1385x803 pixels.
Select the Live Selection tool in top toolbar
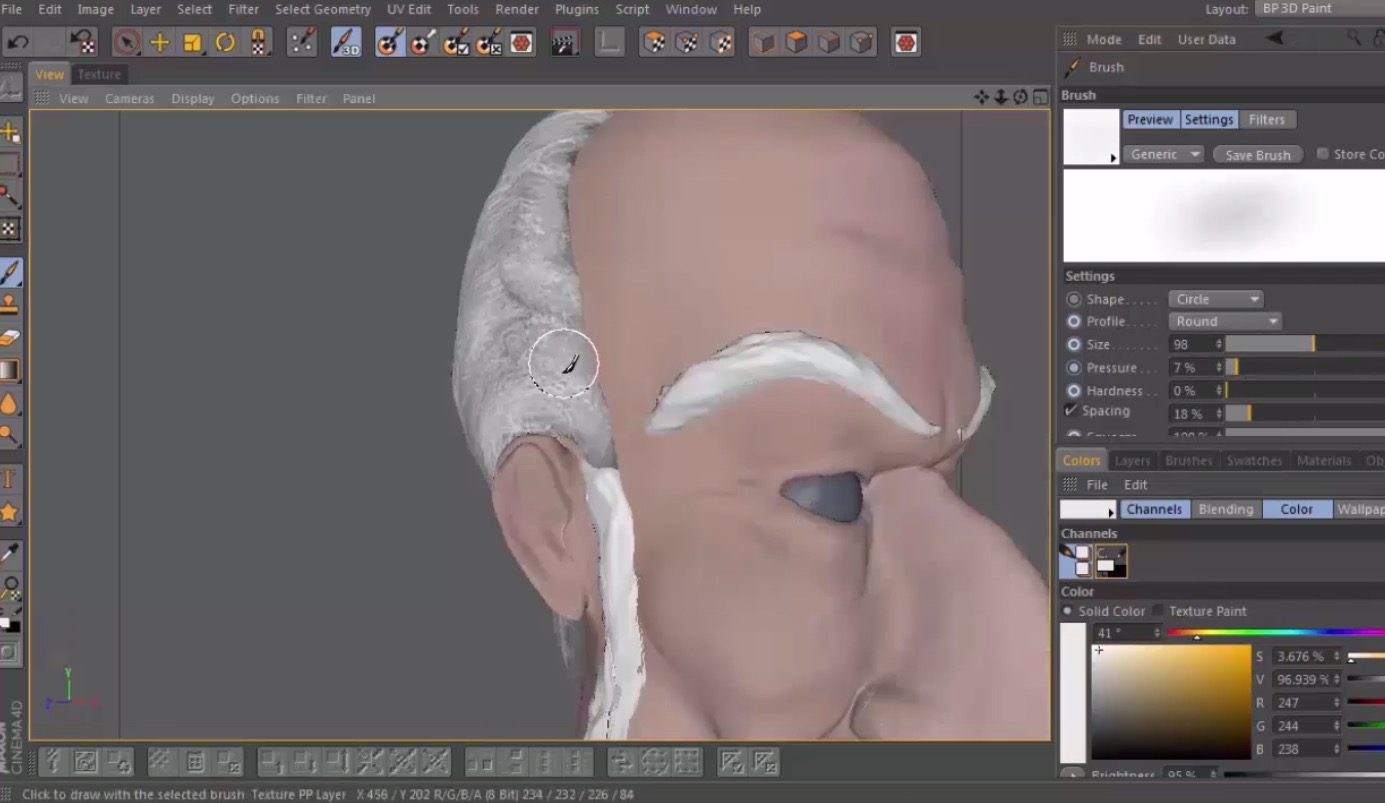click(126, 43)
